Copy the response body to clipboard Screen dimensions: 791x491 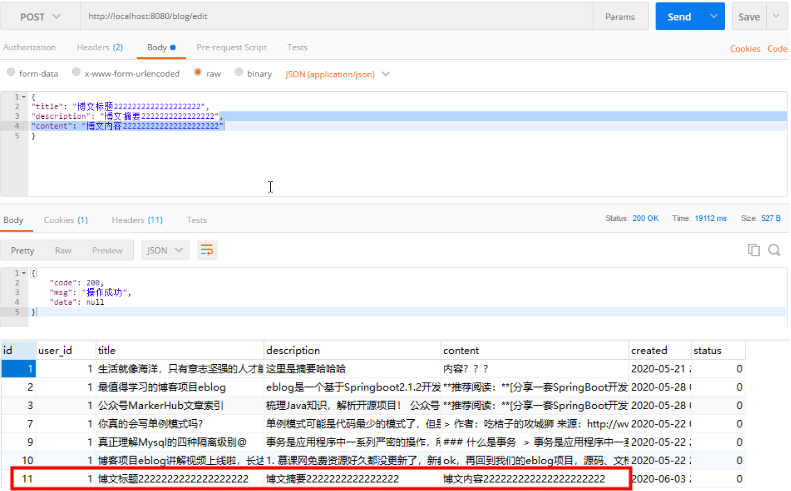(x=754, y=250)
